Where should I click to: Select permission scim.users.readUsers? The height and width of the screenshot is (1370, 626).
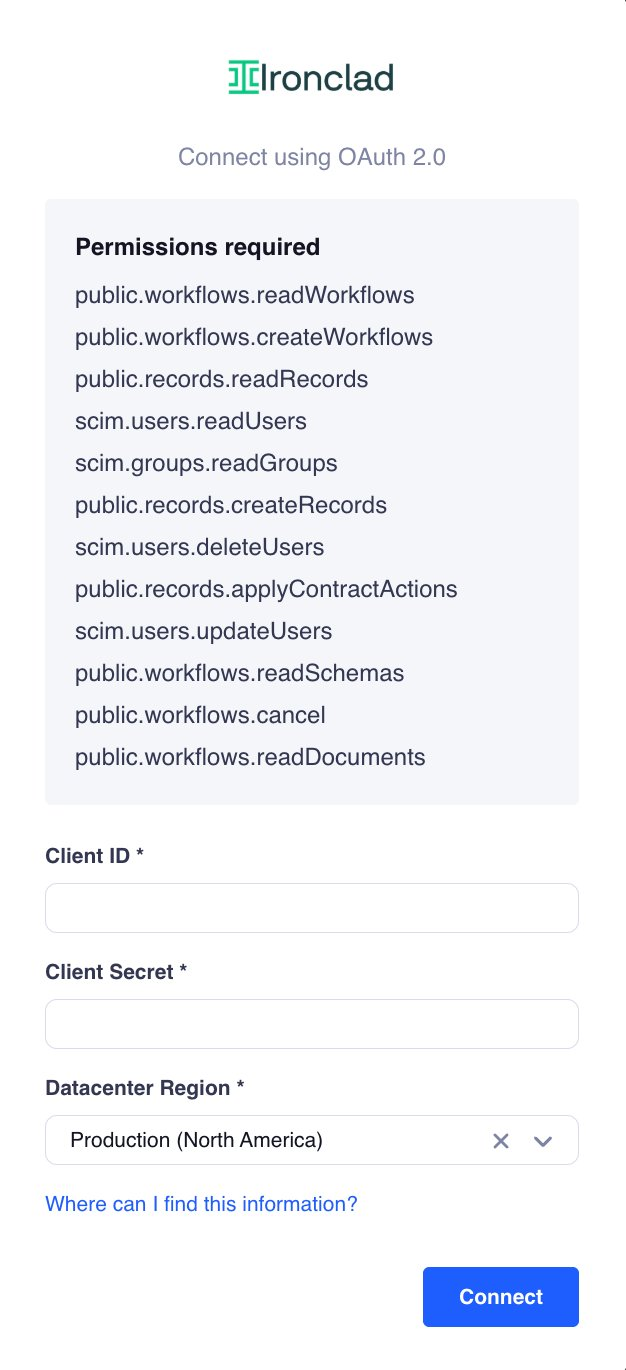(191, 421)
